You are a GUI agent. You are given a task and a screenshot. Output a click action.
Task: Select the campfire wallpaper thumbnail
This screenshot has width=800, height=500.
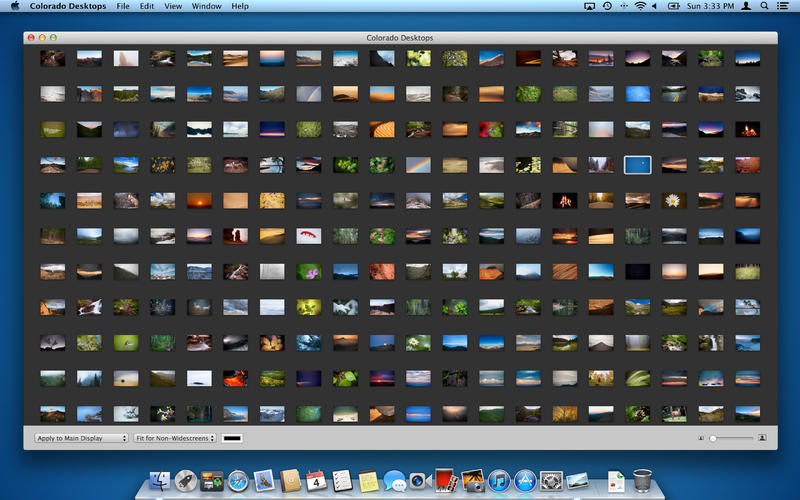click(747, 129)
